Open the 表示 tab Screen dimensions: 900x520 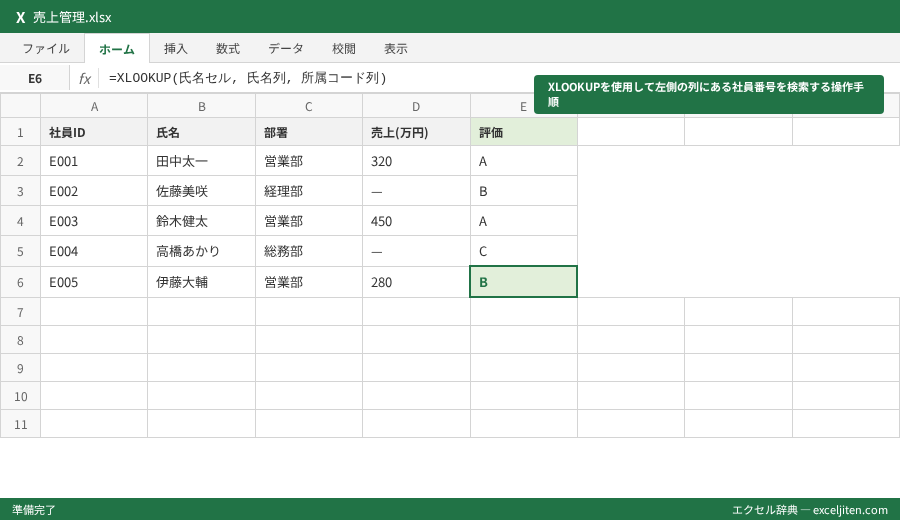coord(396,49)
